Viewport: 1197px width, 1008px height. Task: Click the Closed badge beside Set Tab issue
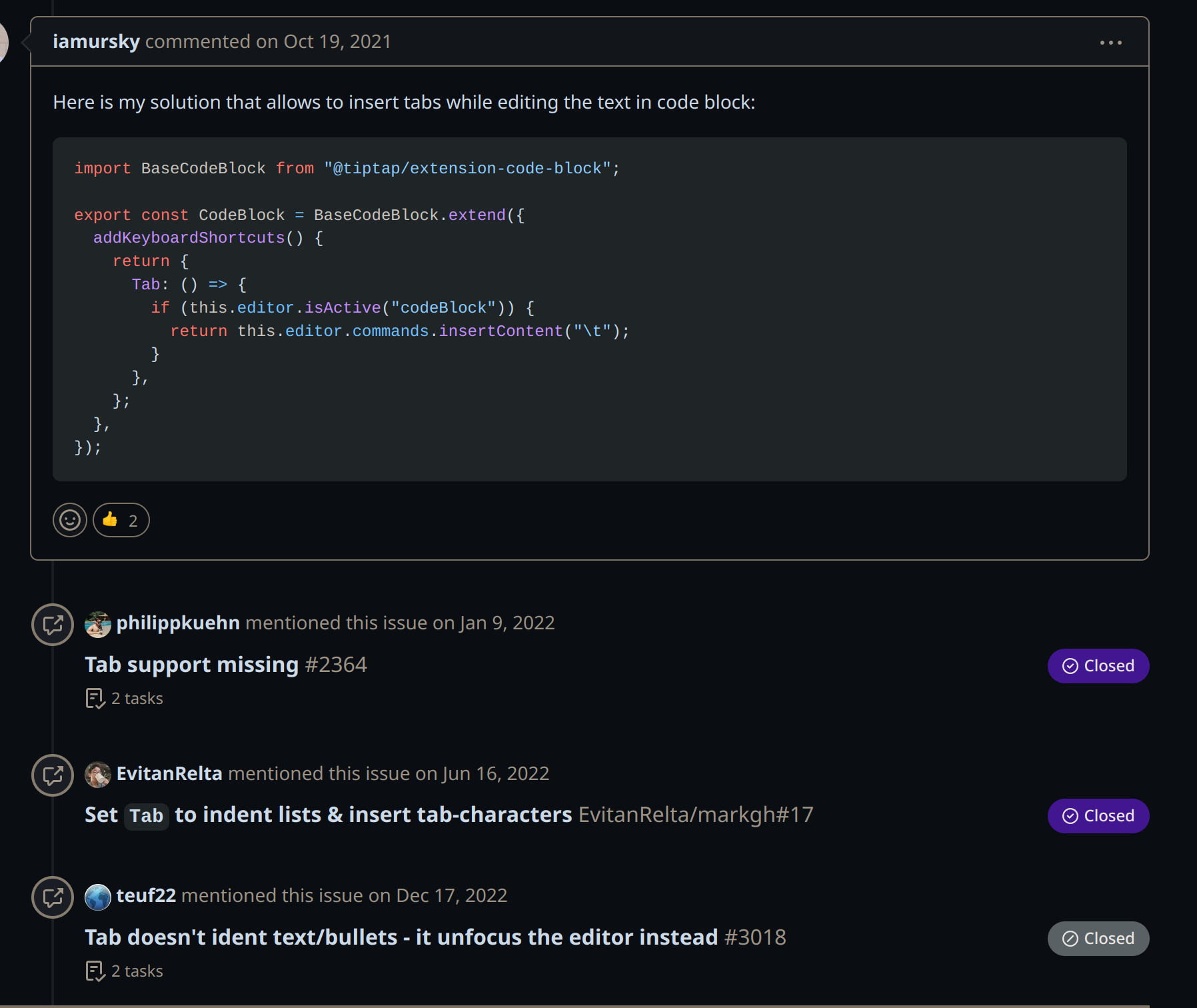click(x=1098, y=815)
